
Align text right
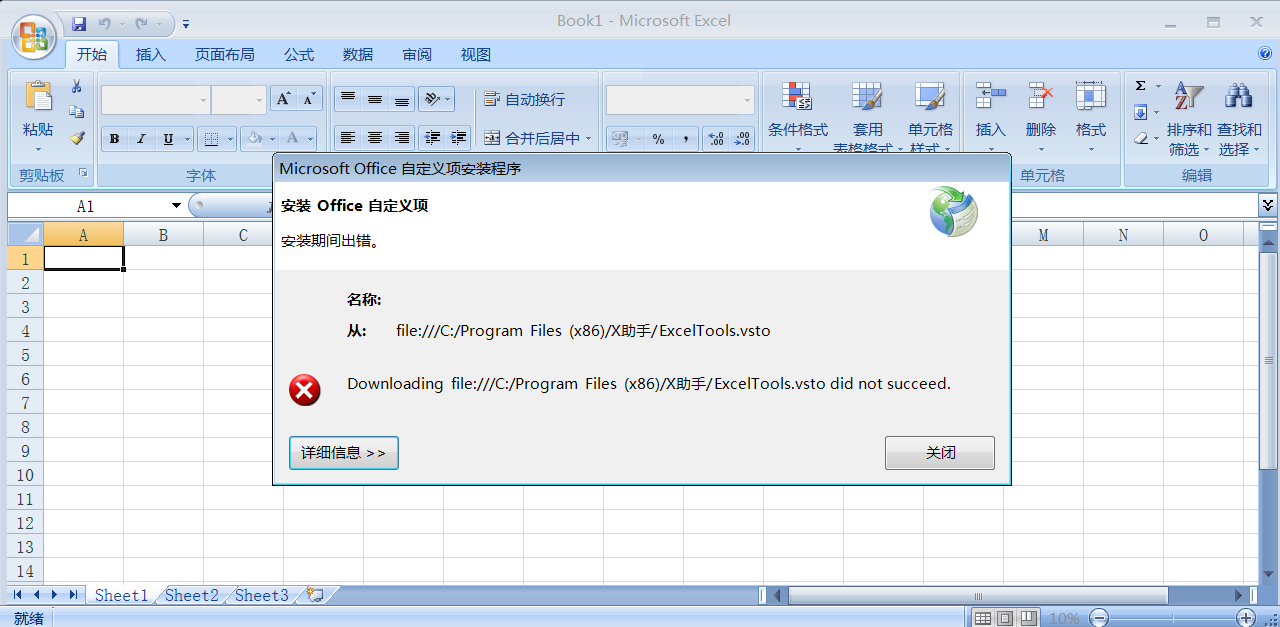402,138
